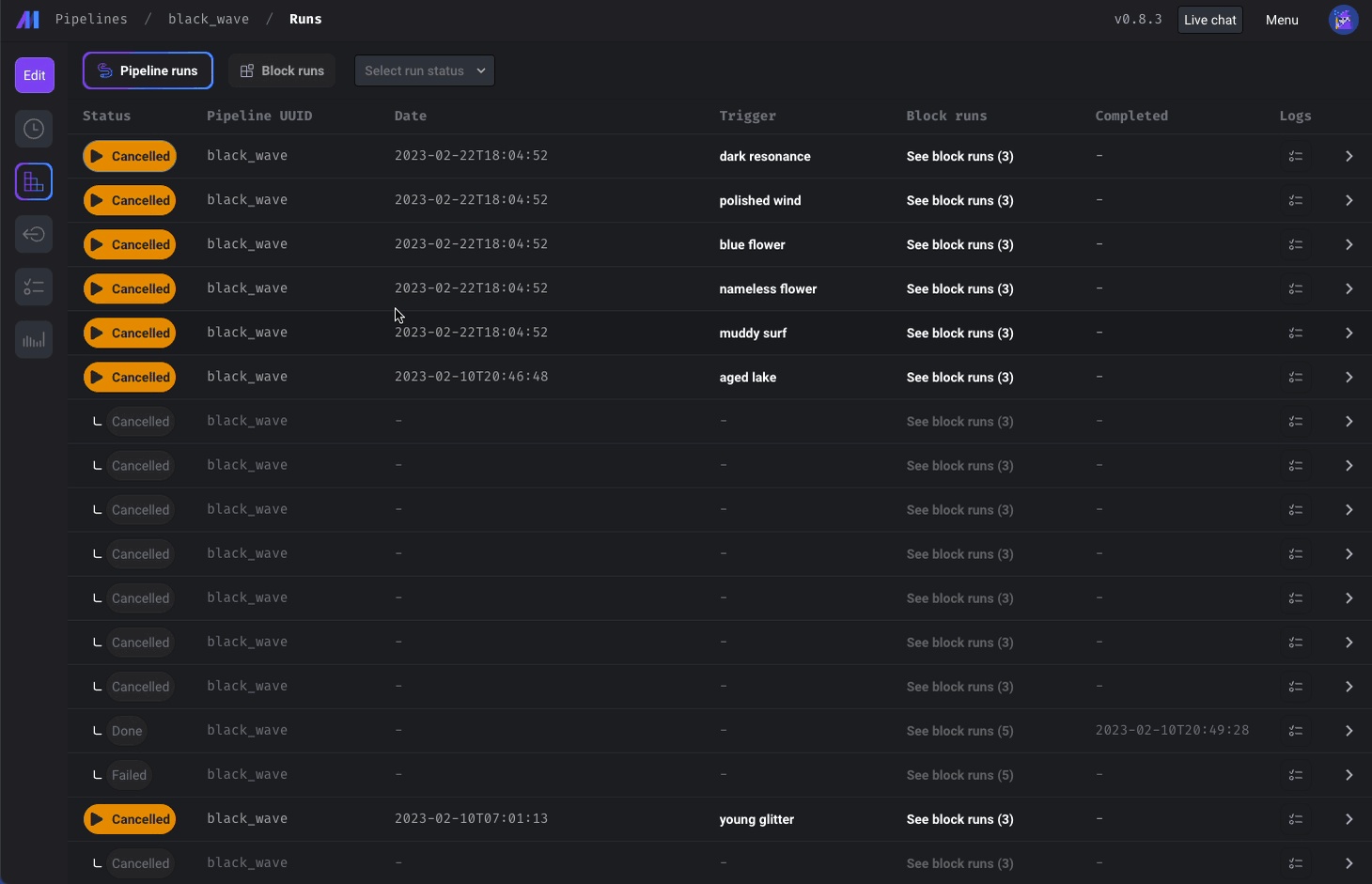Viewport: 1372px width, 884px height.
Task: Open the blue flower trigger link
Action: pos(752,244)
